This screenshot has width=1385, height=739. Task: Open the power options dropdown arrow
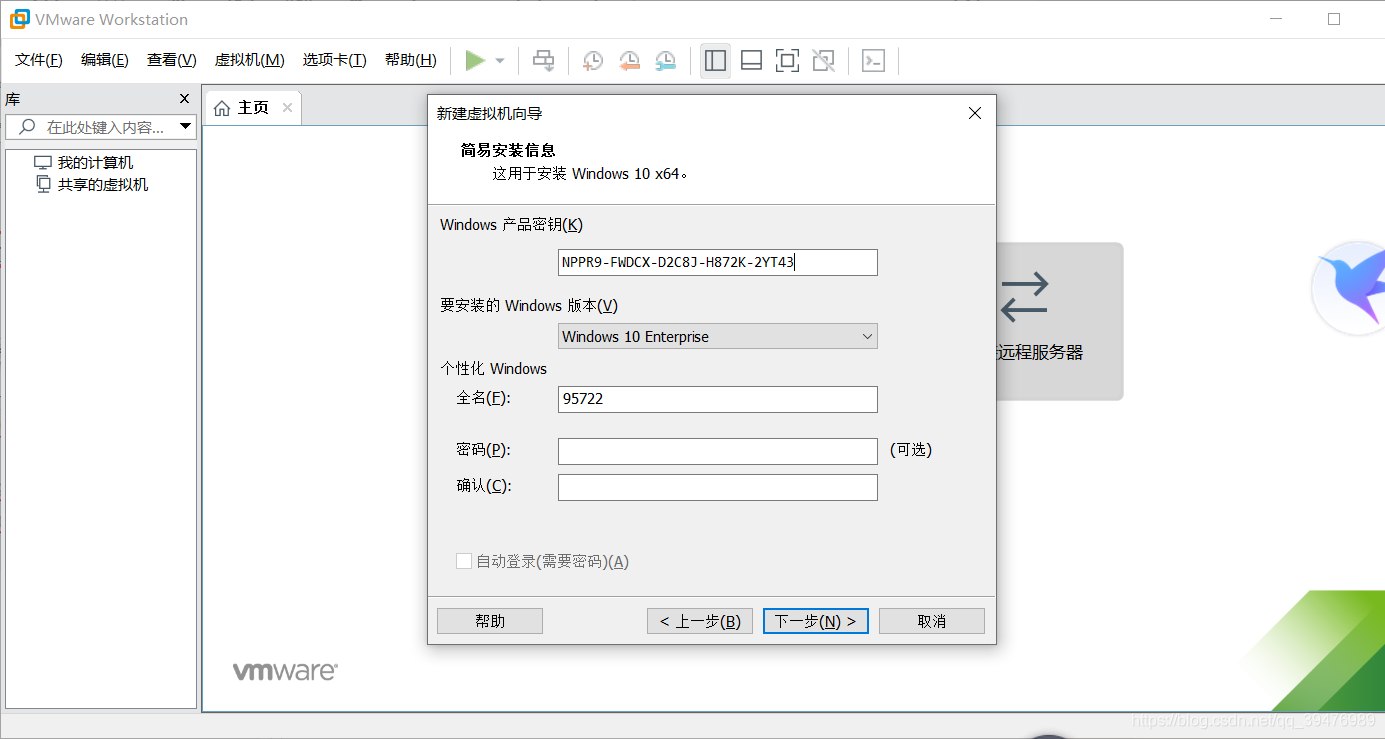(x=500, y=61)
